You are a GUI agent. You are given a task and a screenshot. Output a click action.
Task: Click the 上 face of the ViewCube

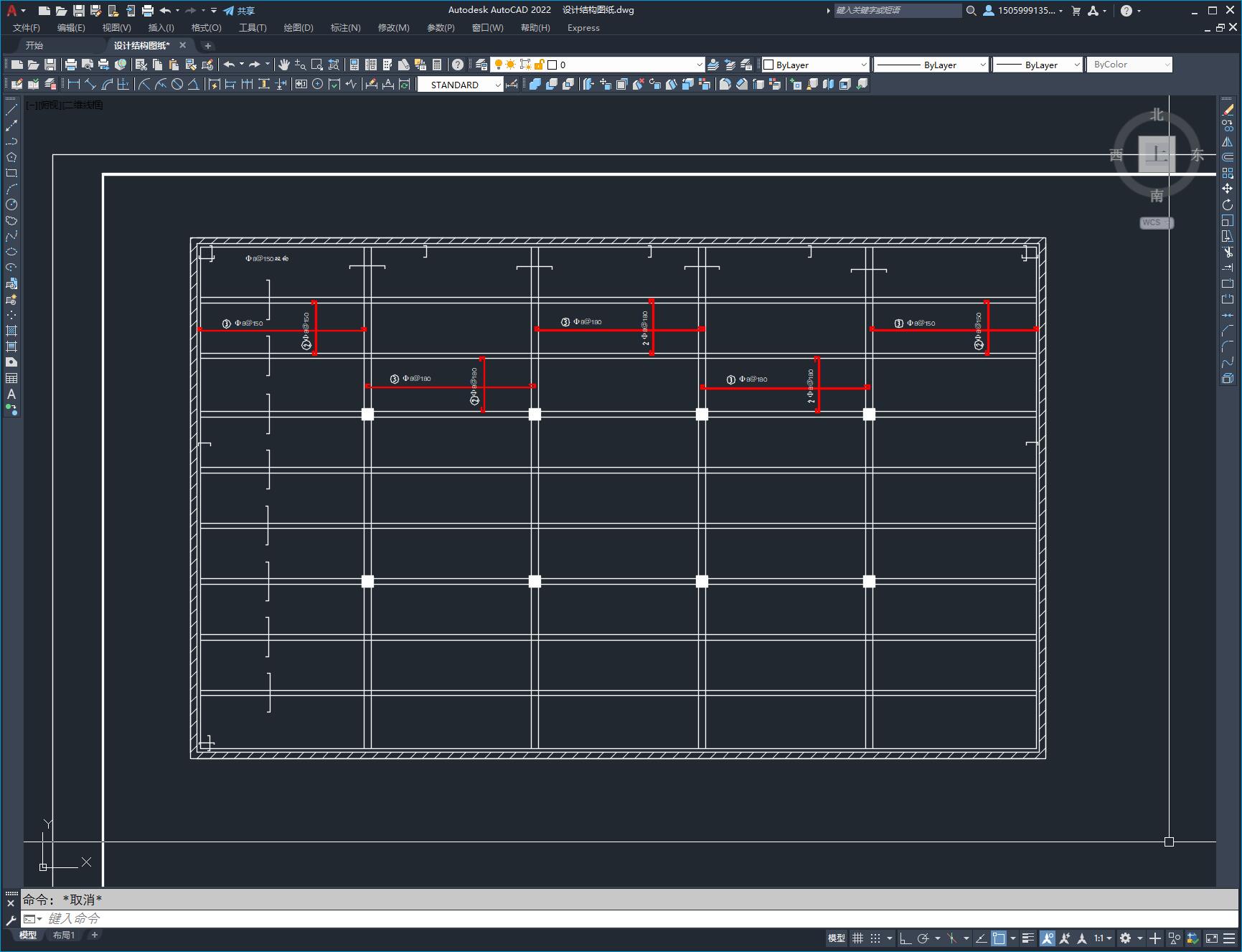[1156, 154]
